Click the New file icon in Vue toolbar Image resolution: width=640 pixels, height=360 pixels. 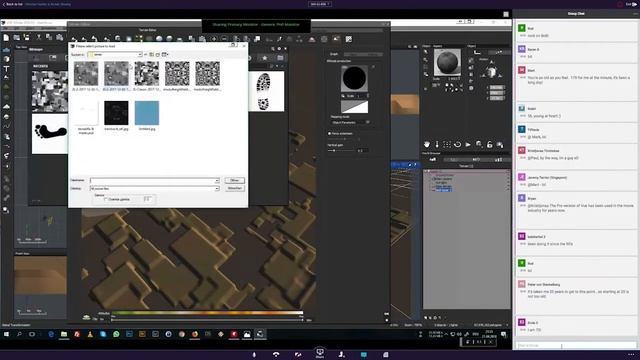point(6,38)
